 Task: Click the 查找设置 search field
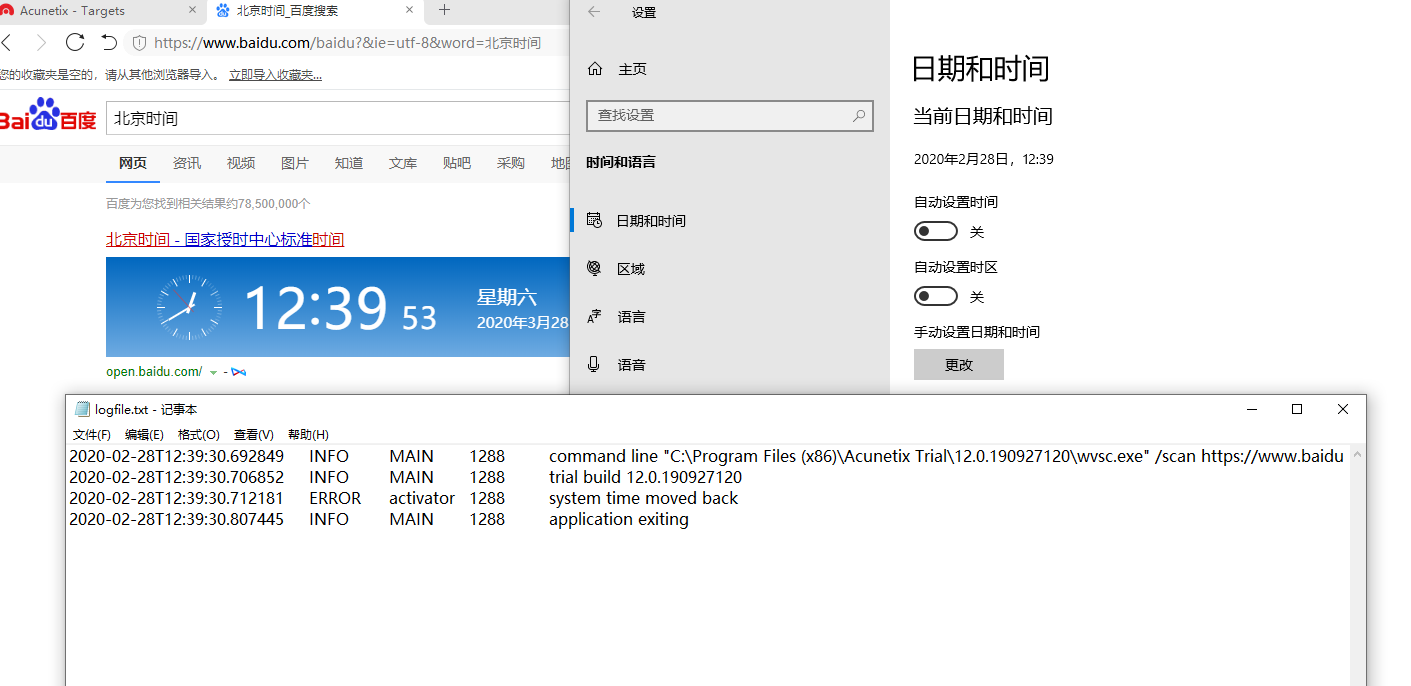(730, 116)
